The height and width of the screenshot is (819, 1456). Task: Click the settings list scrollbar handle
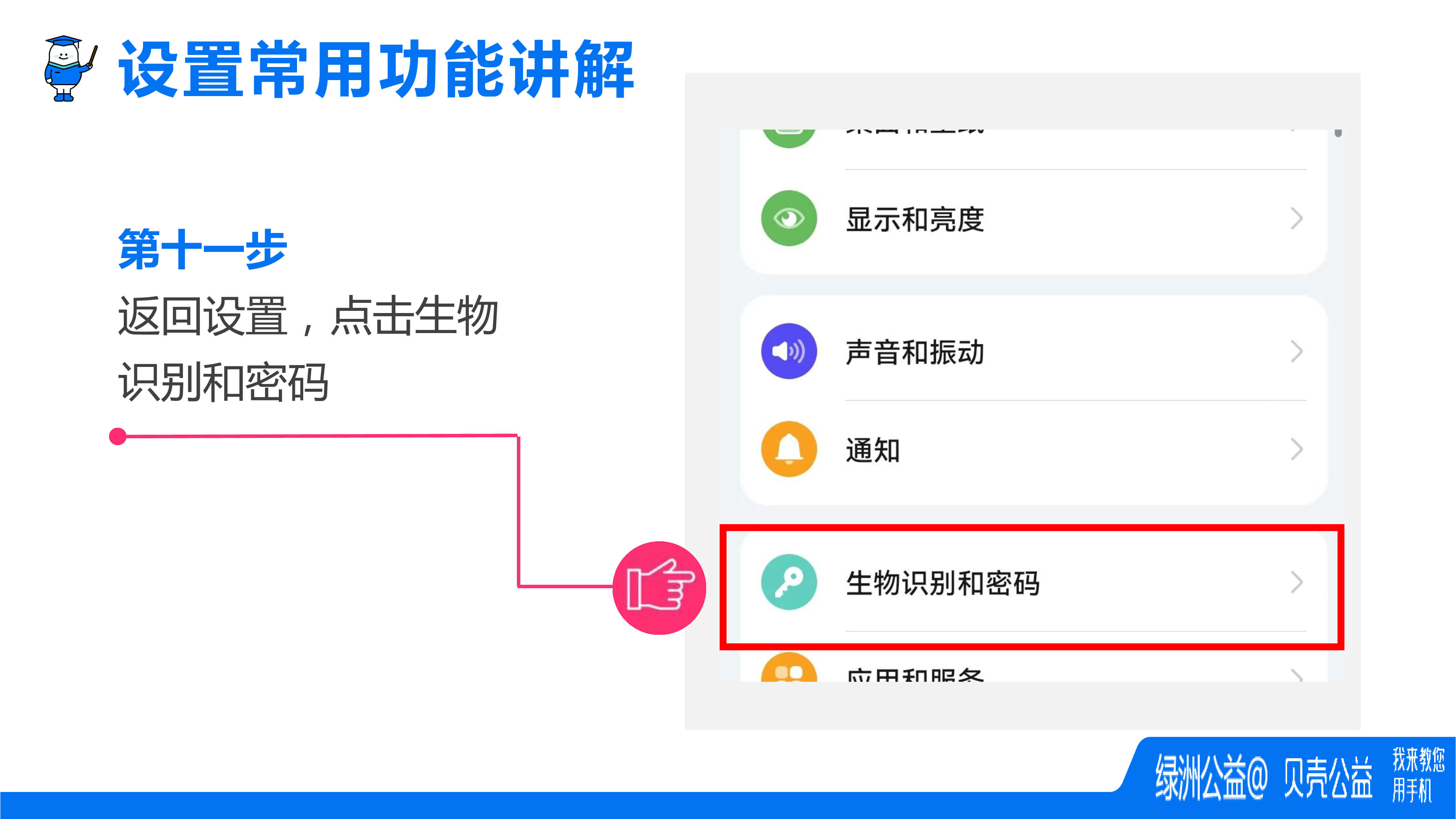[x=1338, y=133]
